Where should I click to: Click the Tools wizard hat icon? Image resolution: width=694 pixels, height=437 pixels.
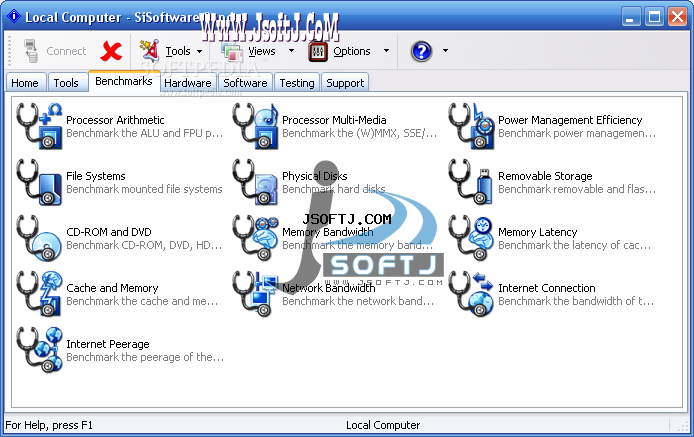[x=150, y=50]
